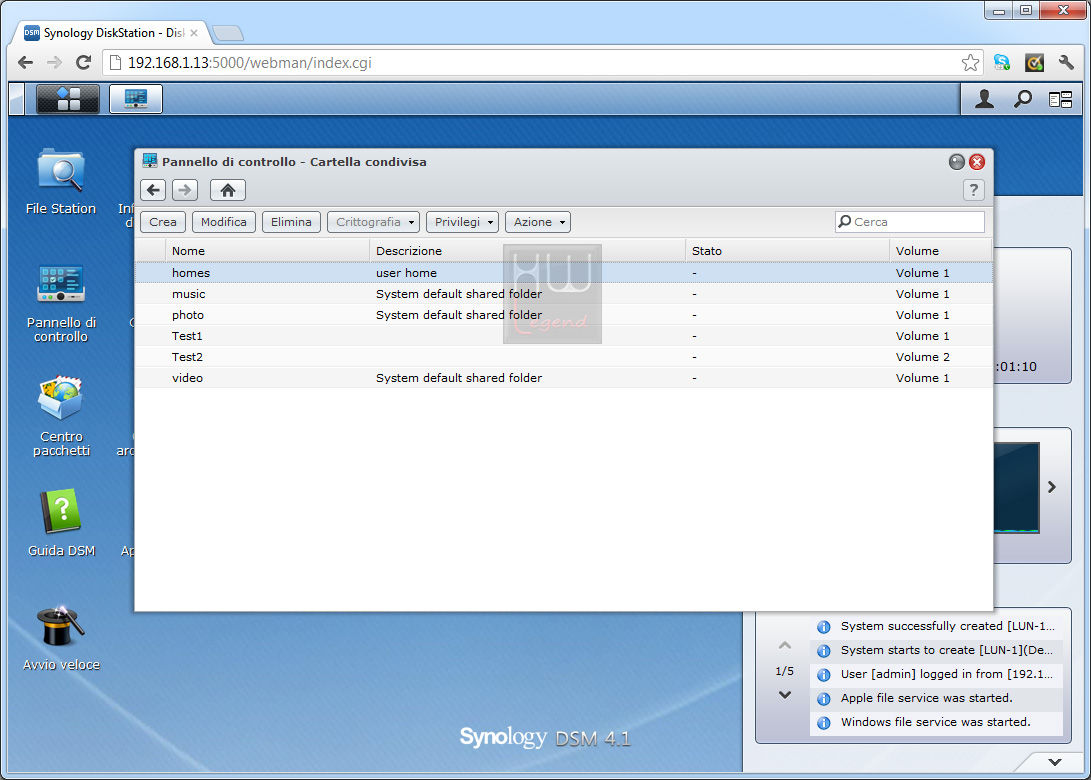Open Centro pacchetti desktop icon

[x=61, y=416]
